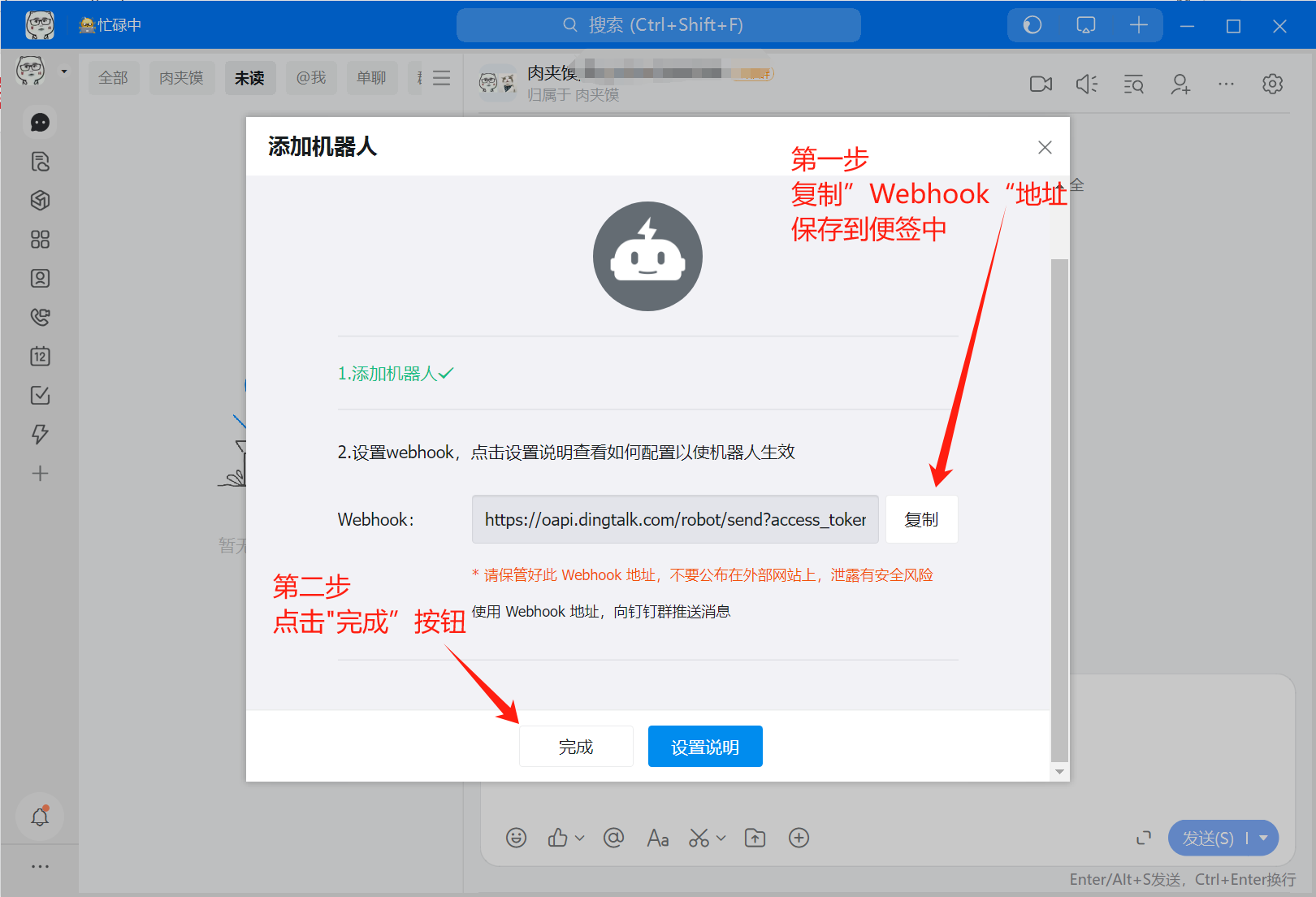Open the sidebar profile avatar dropdown arrow
Viewport: 1316px width, 897px height.
click(x=64, y=71)
